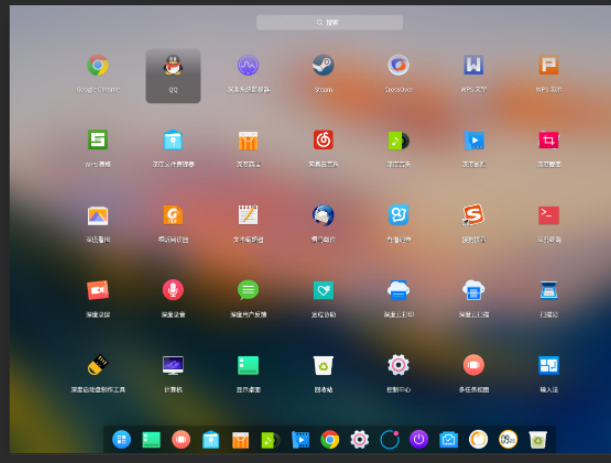
Task: Open WPS Spreadsheets with the green S
Action: (98, 140)
